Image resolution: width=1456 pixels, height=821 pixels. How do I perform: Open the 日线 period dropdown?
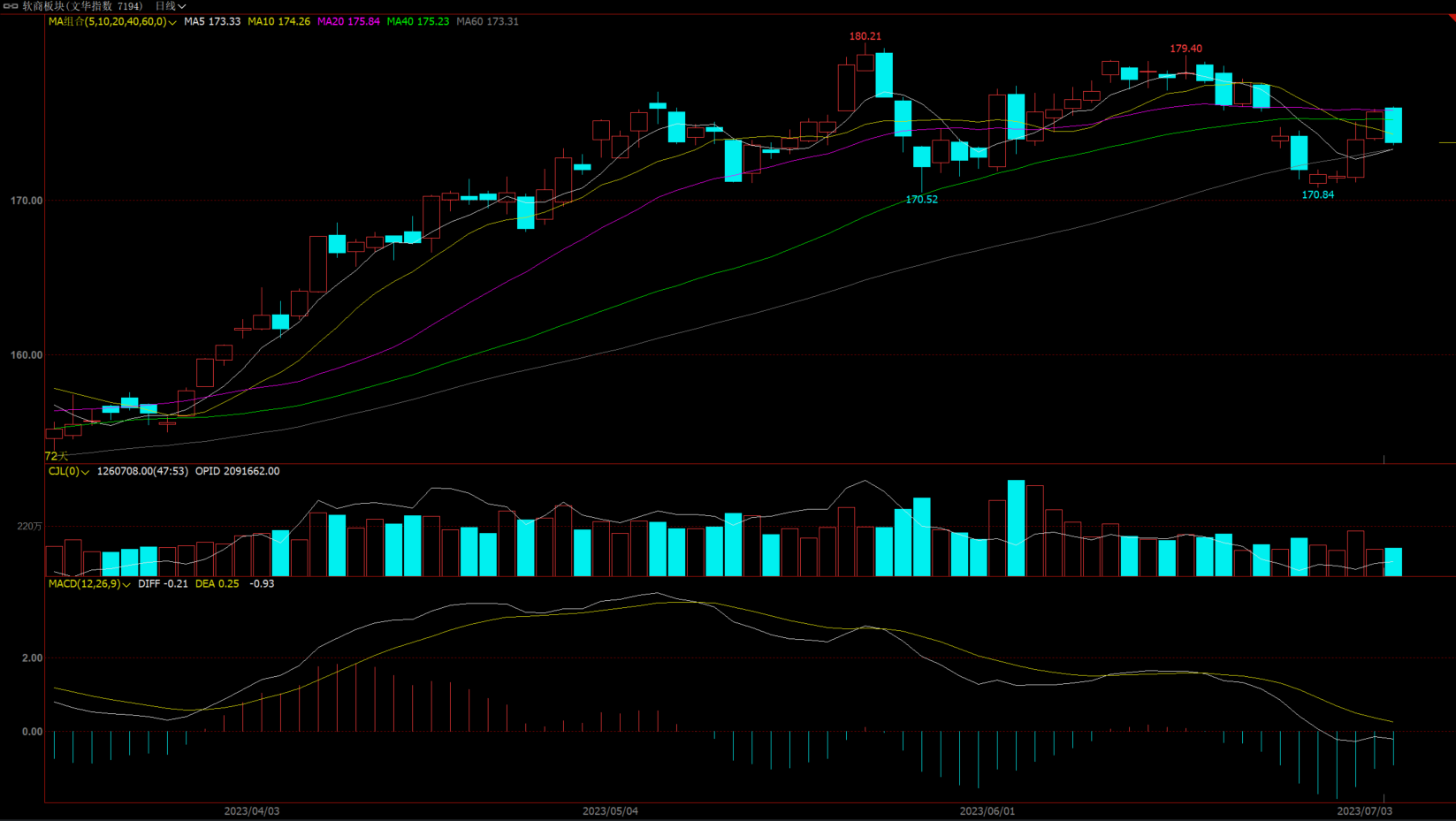click(171, 6)
